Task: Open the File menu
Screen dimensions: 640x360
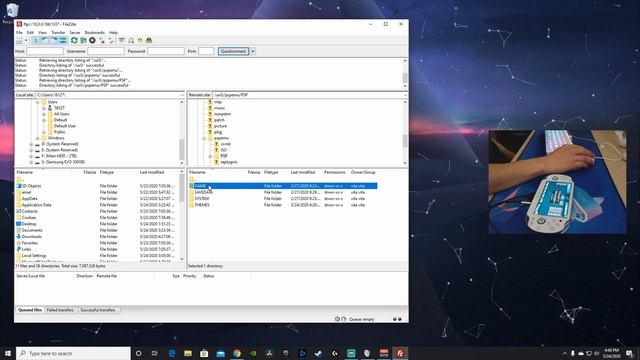Action: (x=19, y=32)
